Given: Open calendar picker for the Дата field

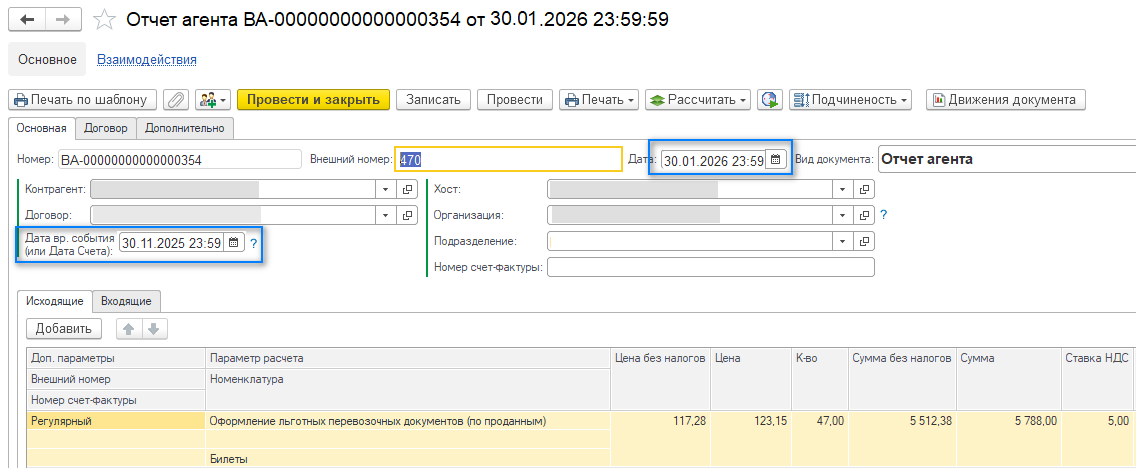Looking at the screenshot, I should pyautogui.click(x=775, y=160).
